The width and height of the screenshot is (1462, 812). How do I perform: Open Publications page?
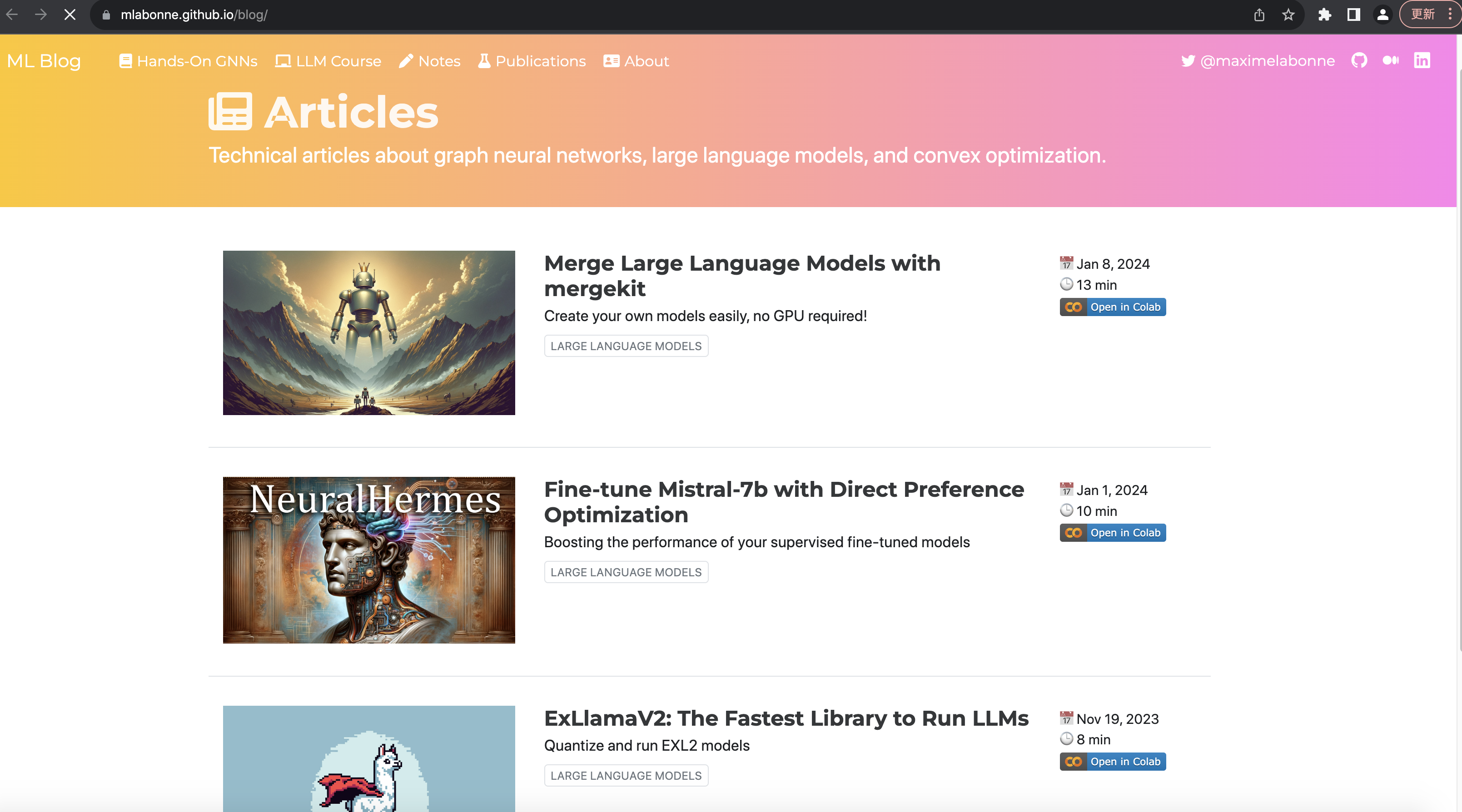pyautogui.click(x=532, y=61)
